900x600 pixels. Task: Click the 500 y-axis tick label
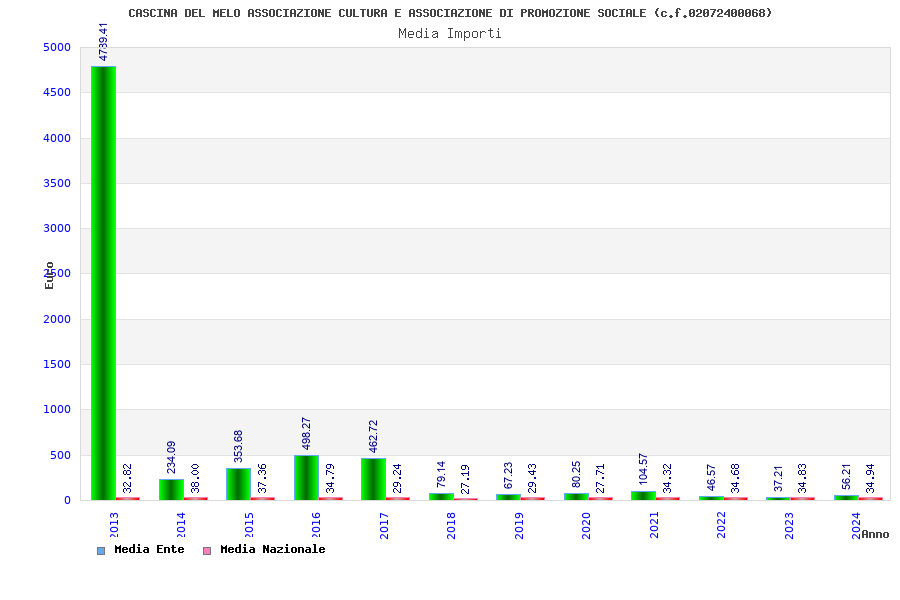coord(60,455)
